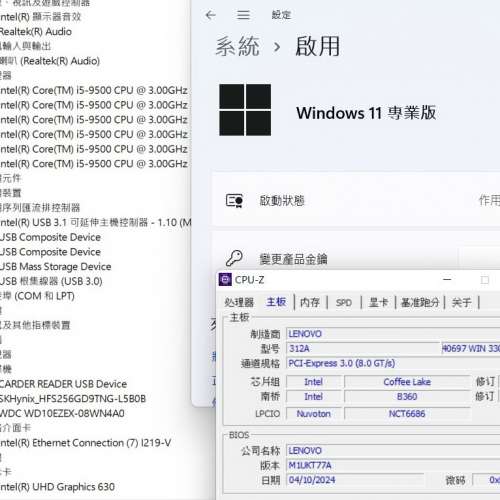
Task: Select the (Realtek(R) Audio) speaker entry
Action: 50,61
